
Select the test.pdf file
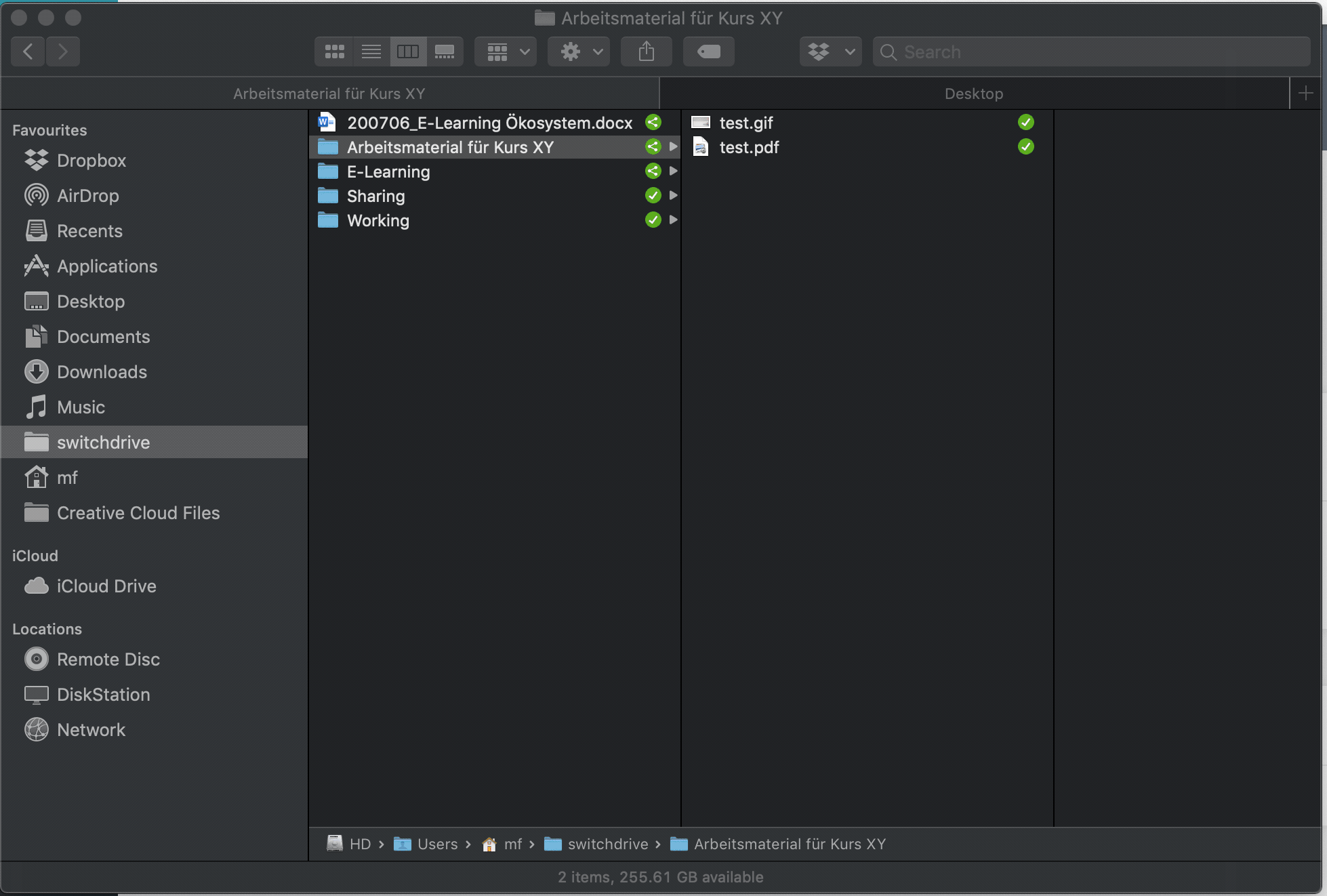point(749,147)
